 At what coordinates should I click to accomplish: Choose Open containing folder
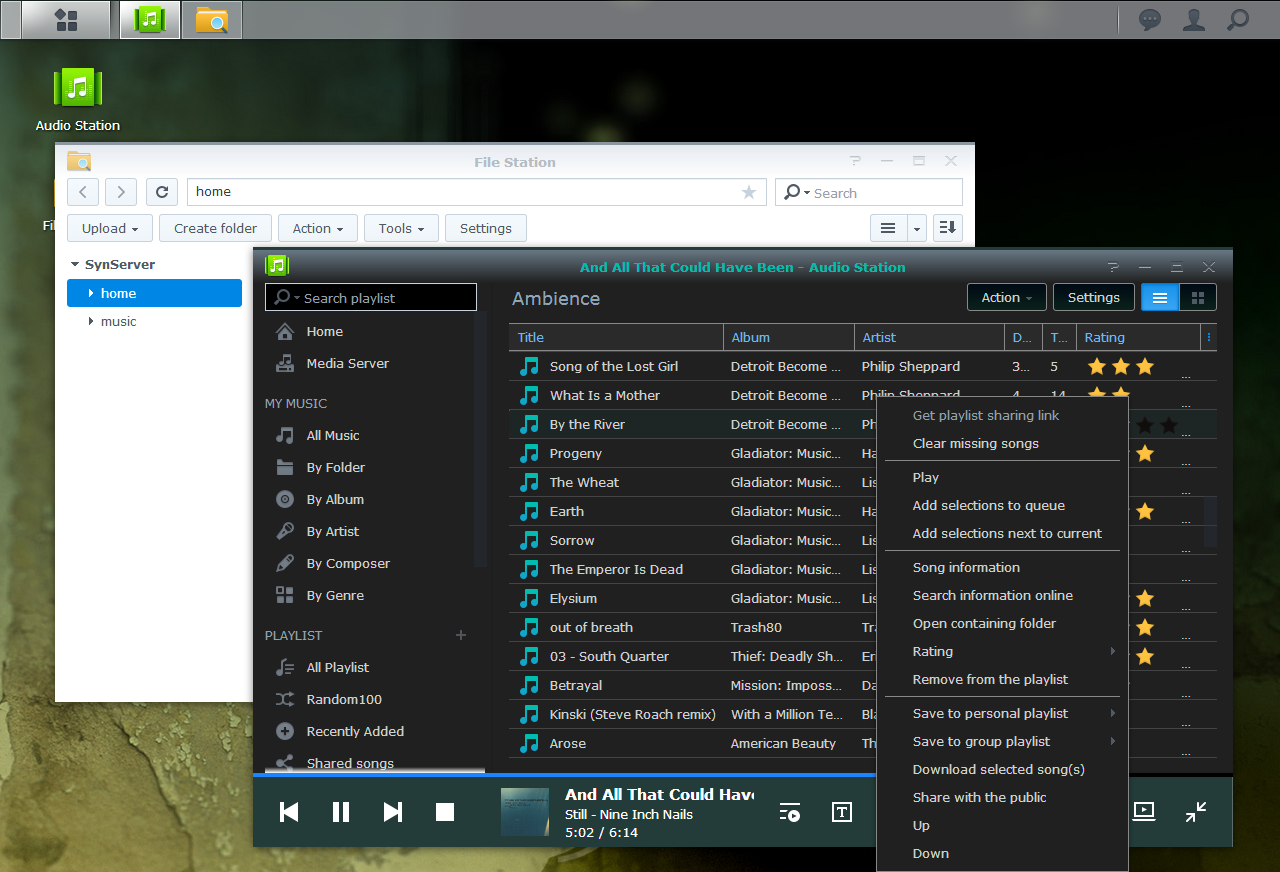pyautogui.click(x=1002, y=623)
